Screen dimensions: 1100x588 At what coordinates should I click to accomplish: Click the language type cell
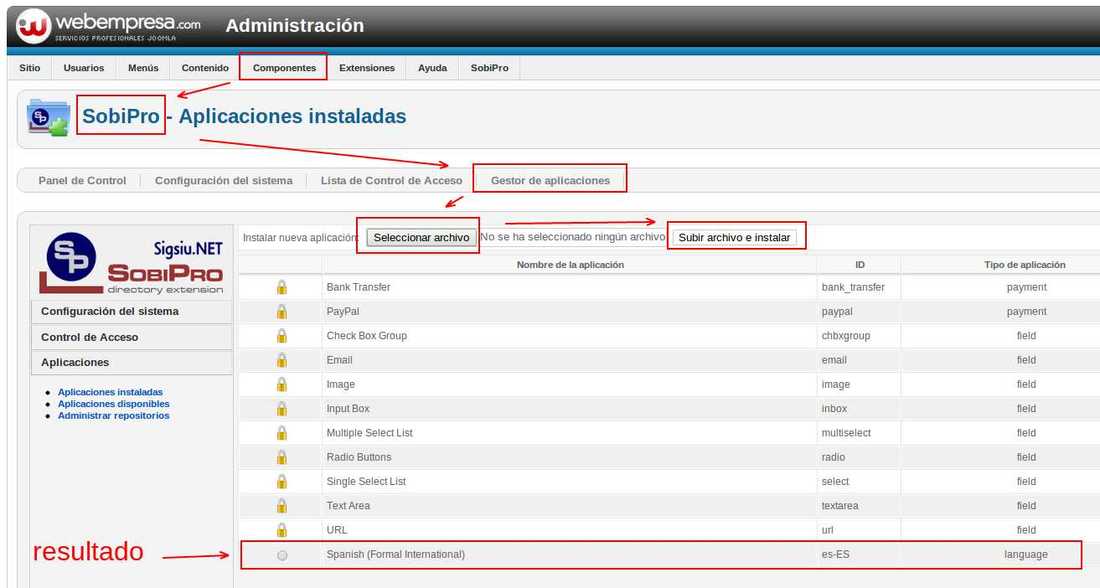pyautogui.click(x=1026, y=554)
